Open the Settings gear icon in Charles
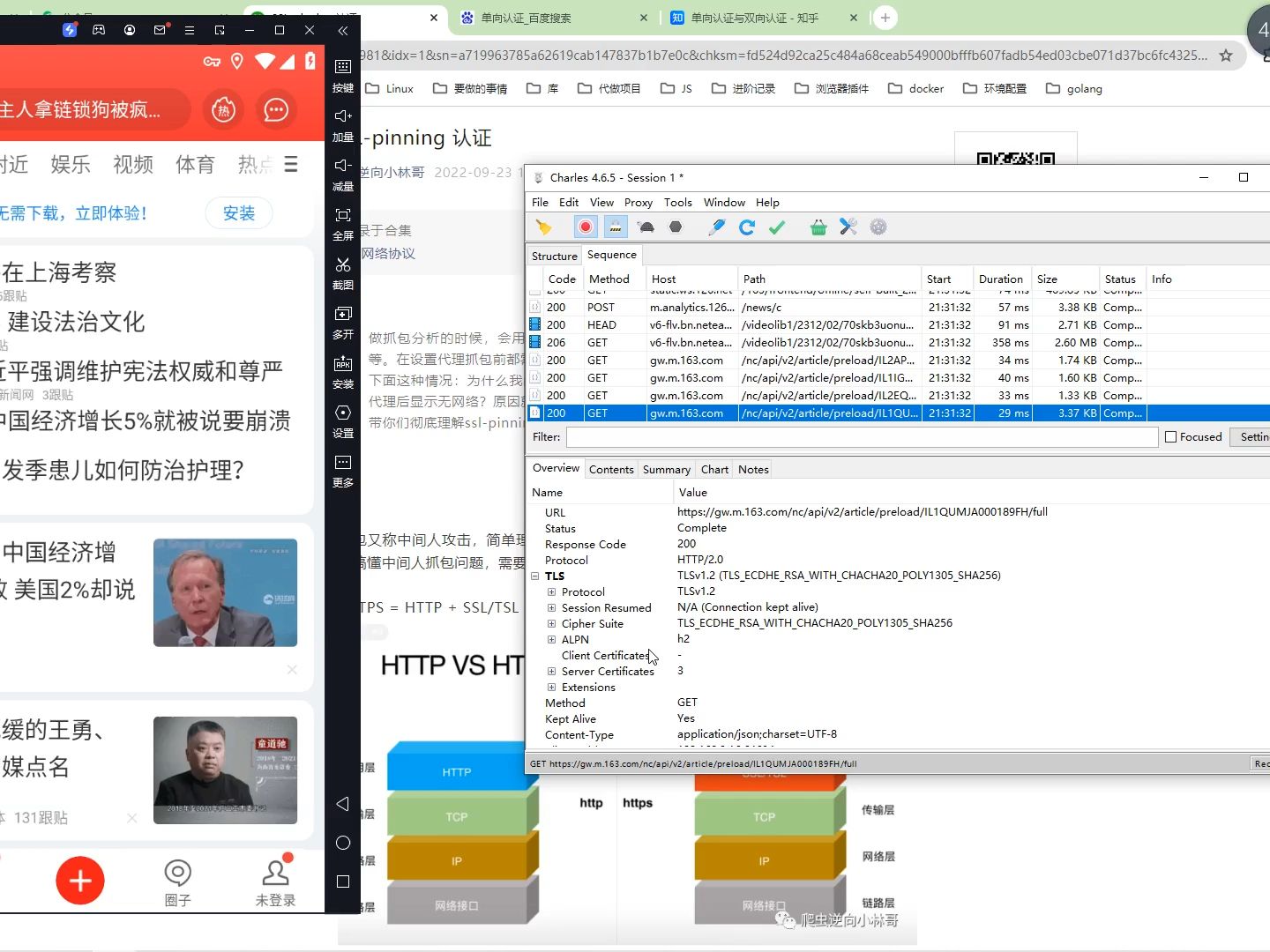 tap(878, 227)
